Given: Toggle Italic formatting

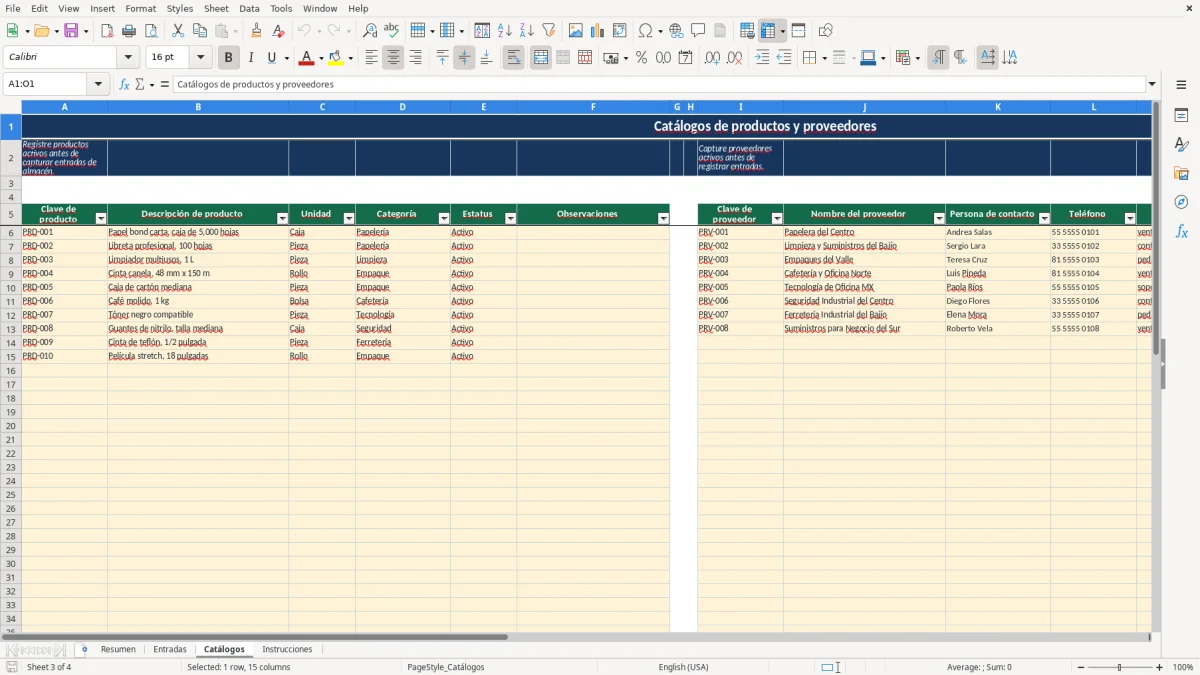Looking at the screenshot, I should (x=251, y=58).
